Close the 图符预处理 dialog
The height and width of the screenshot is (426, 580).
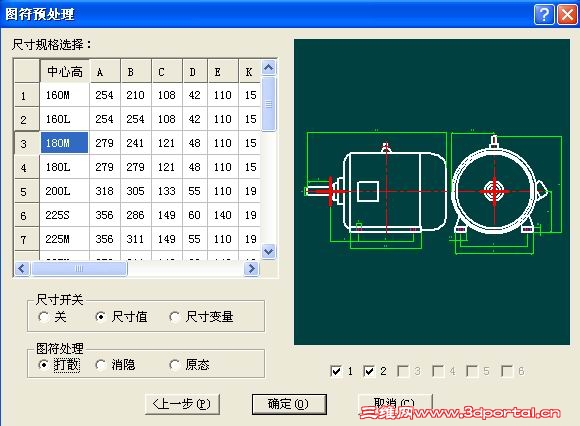(567, 14)
